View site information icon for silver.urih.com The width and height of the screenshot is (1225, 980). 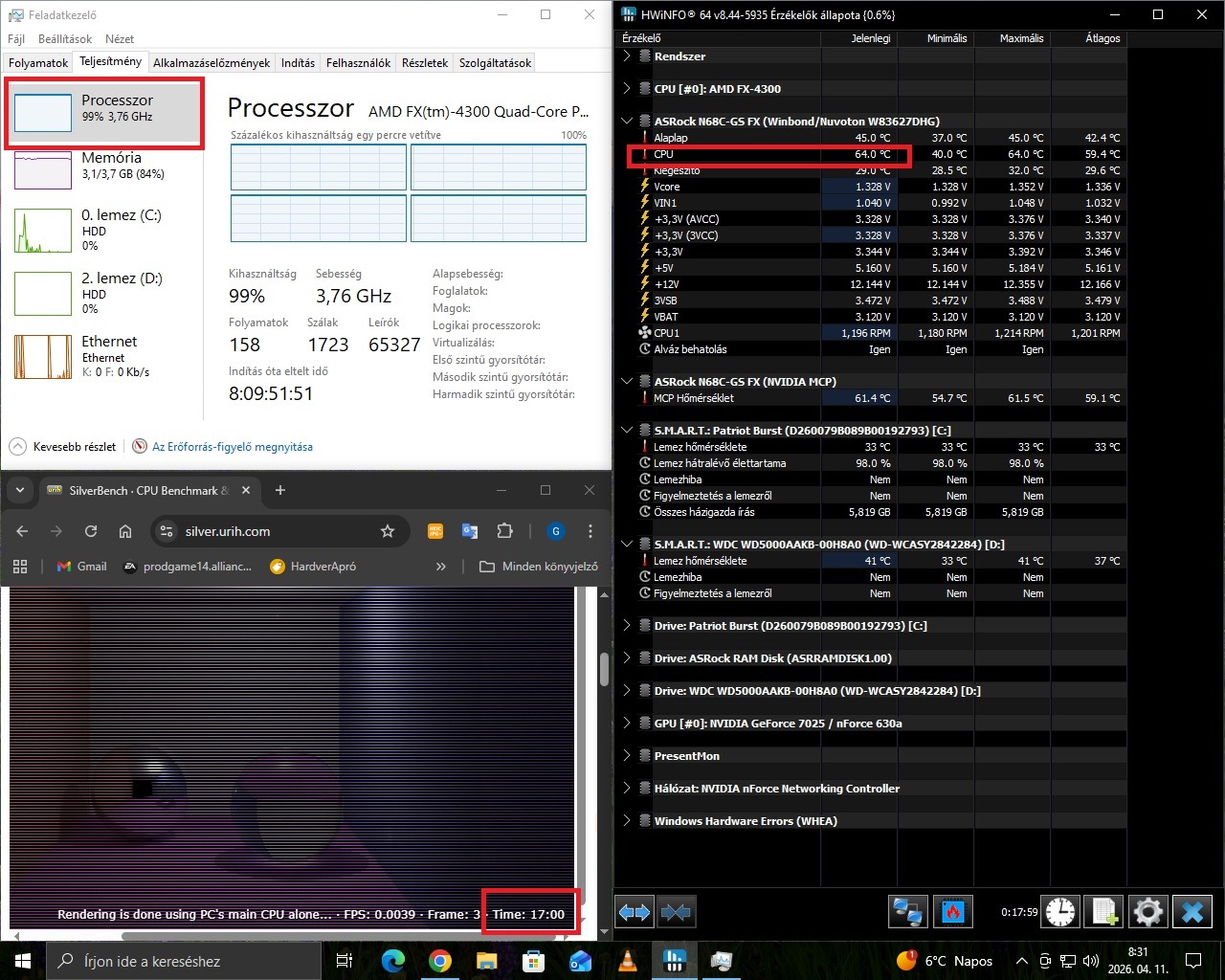(167, 531)
